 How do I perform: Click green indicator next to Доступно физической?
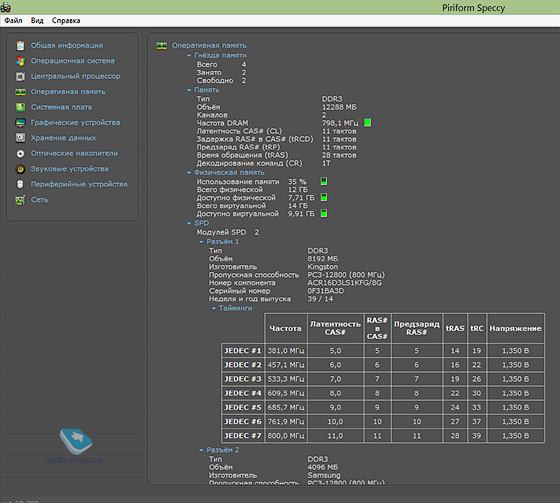coord(324,197)
